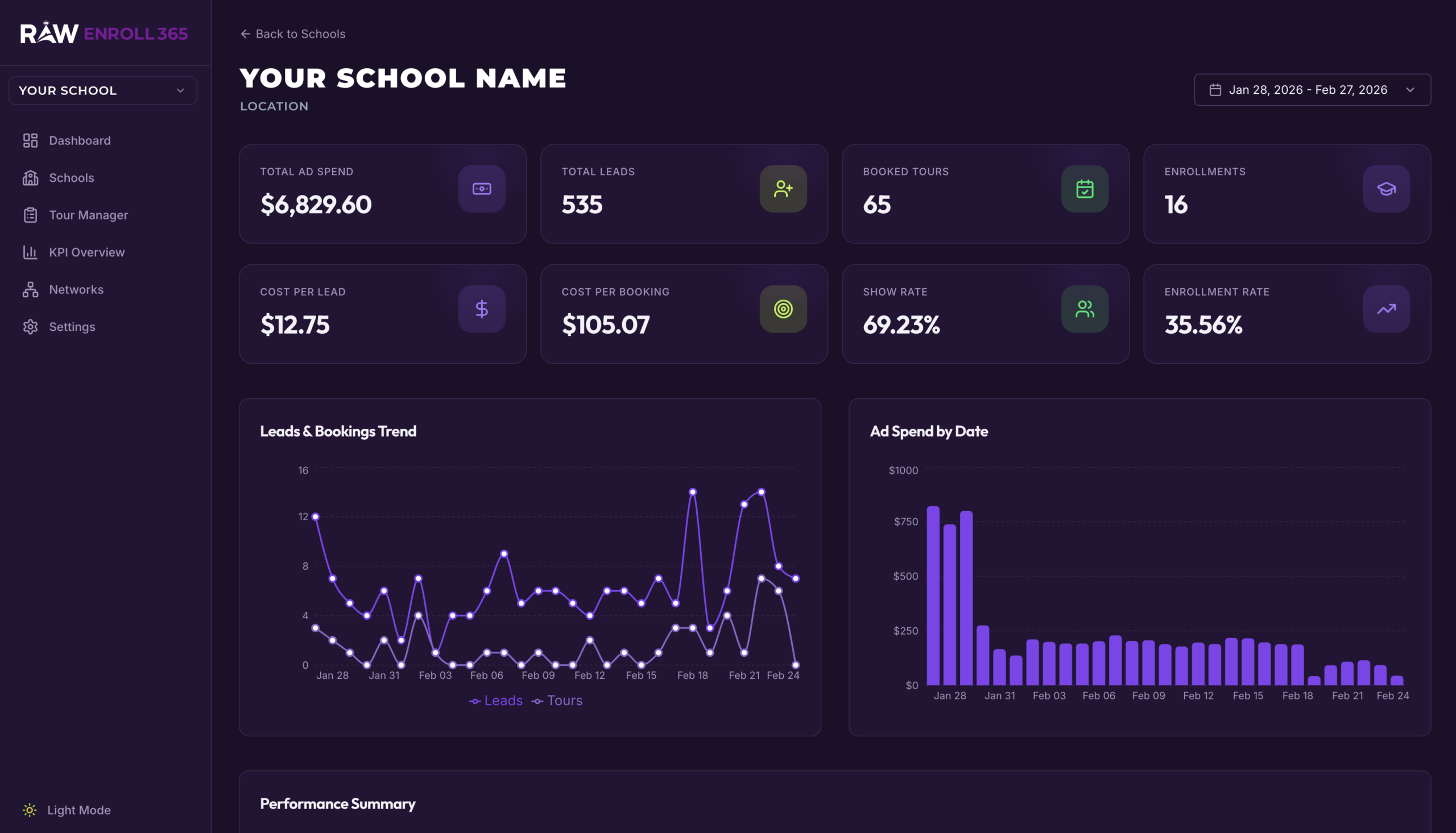Click the Show Rate people icon
1456x833 pixels.
click(x=1084, y=309)
